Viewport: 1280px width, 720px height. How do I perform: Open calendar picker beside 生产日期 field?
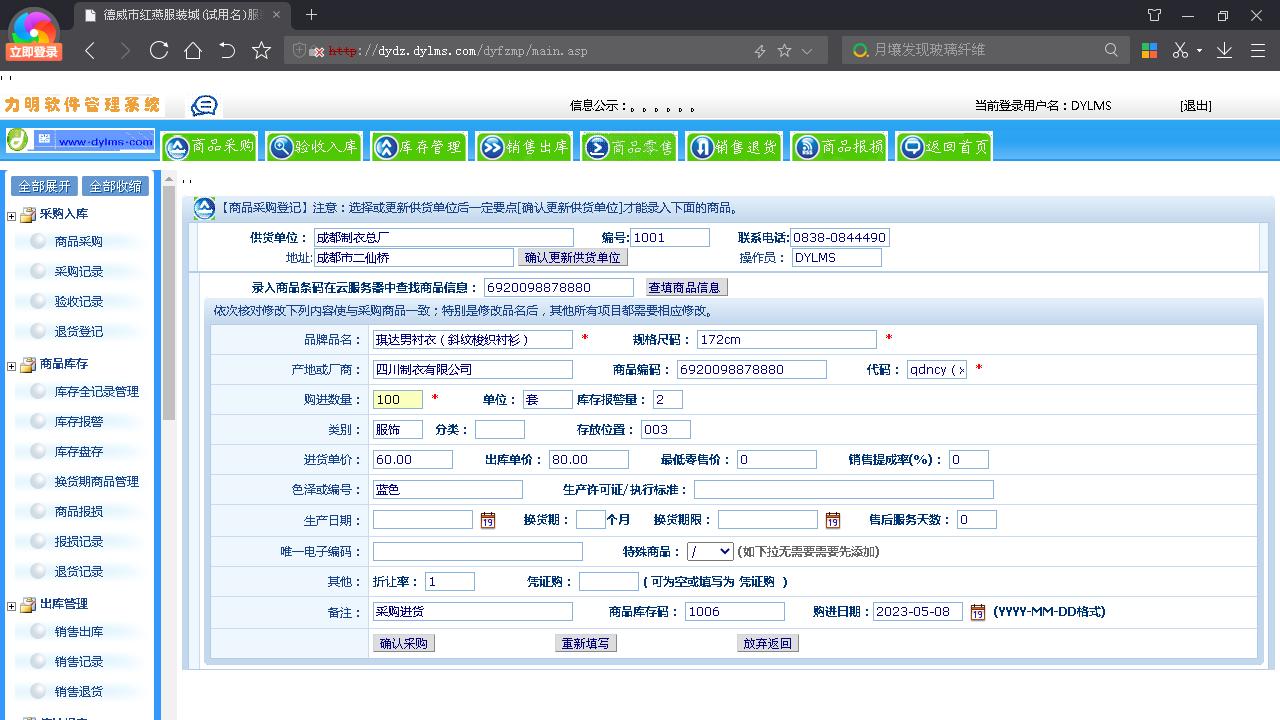(x=487, y=520)
